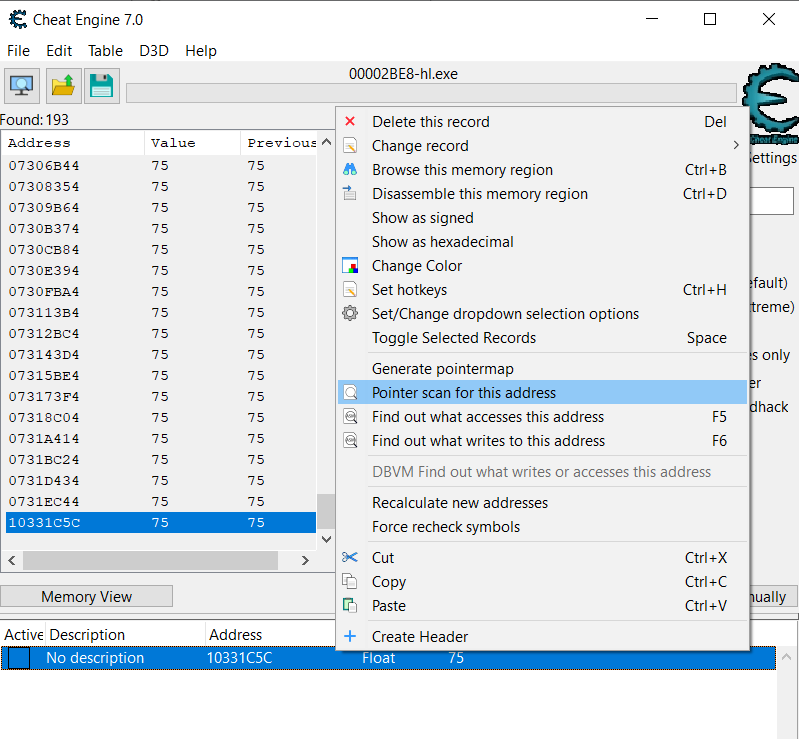Open the Edit menu
799x739 pixels.
pos(59,51)
